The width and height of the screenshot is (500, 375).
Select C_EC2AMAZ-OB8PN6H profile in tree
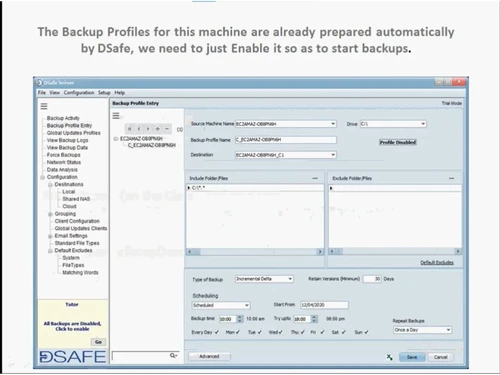[x=152, y=145]
